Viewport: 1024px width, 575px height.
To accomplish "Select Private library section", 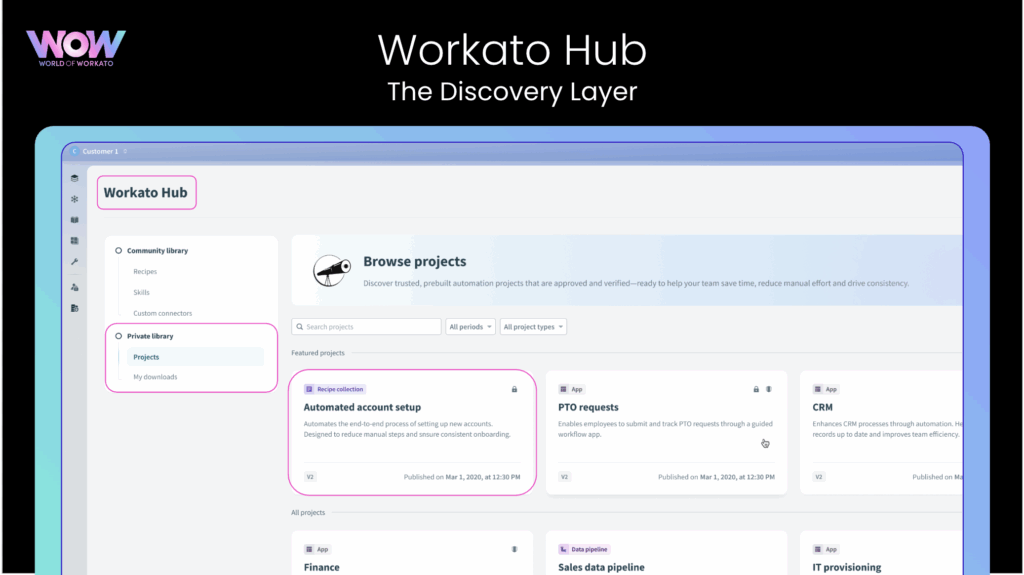I will click(150, 337).
